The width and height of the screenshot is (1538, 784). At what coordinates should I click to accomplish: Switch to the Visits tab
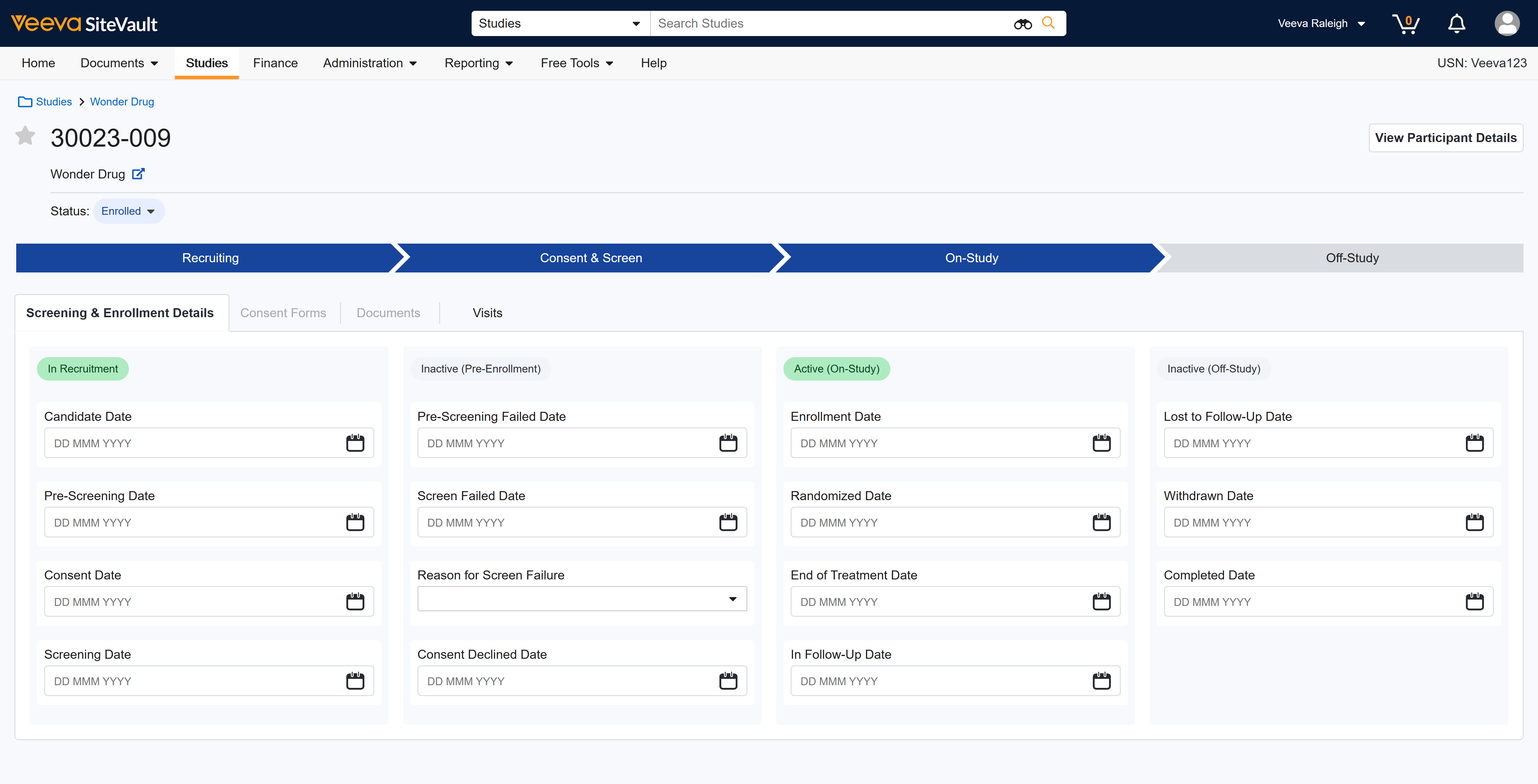tap(487, 313)
